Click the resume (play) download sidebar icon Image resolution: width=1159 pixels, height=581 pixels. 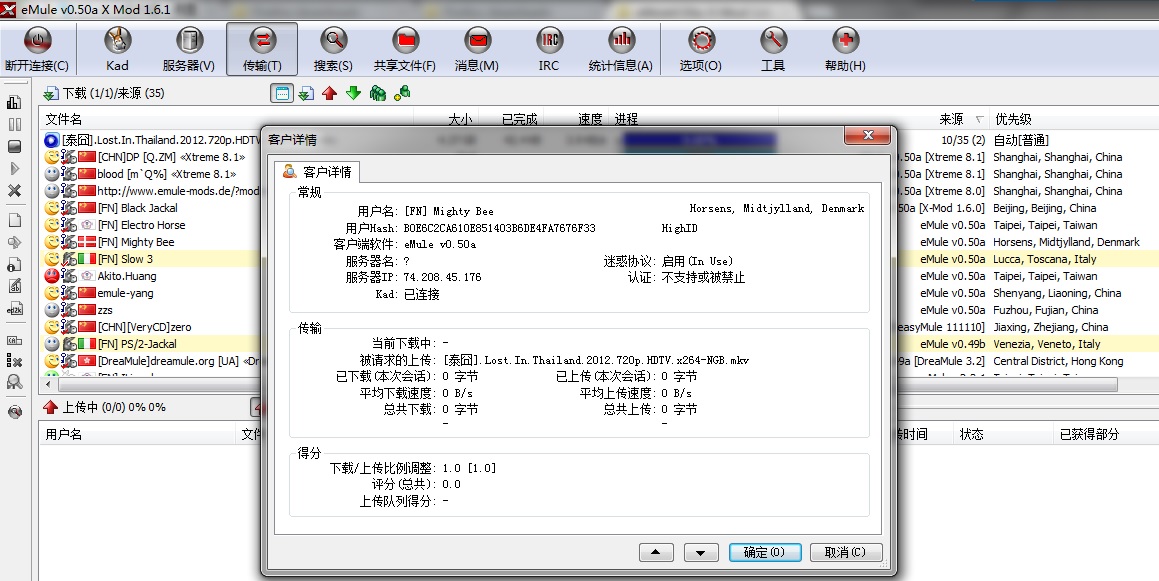pyautogui.click(x=14, y=169)
